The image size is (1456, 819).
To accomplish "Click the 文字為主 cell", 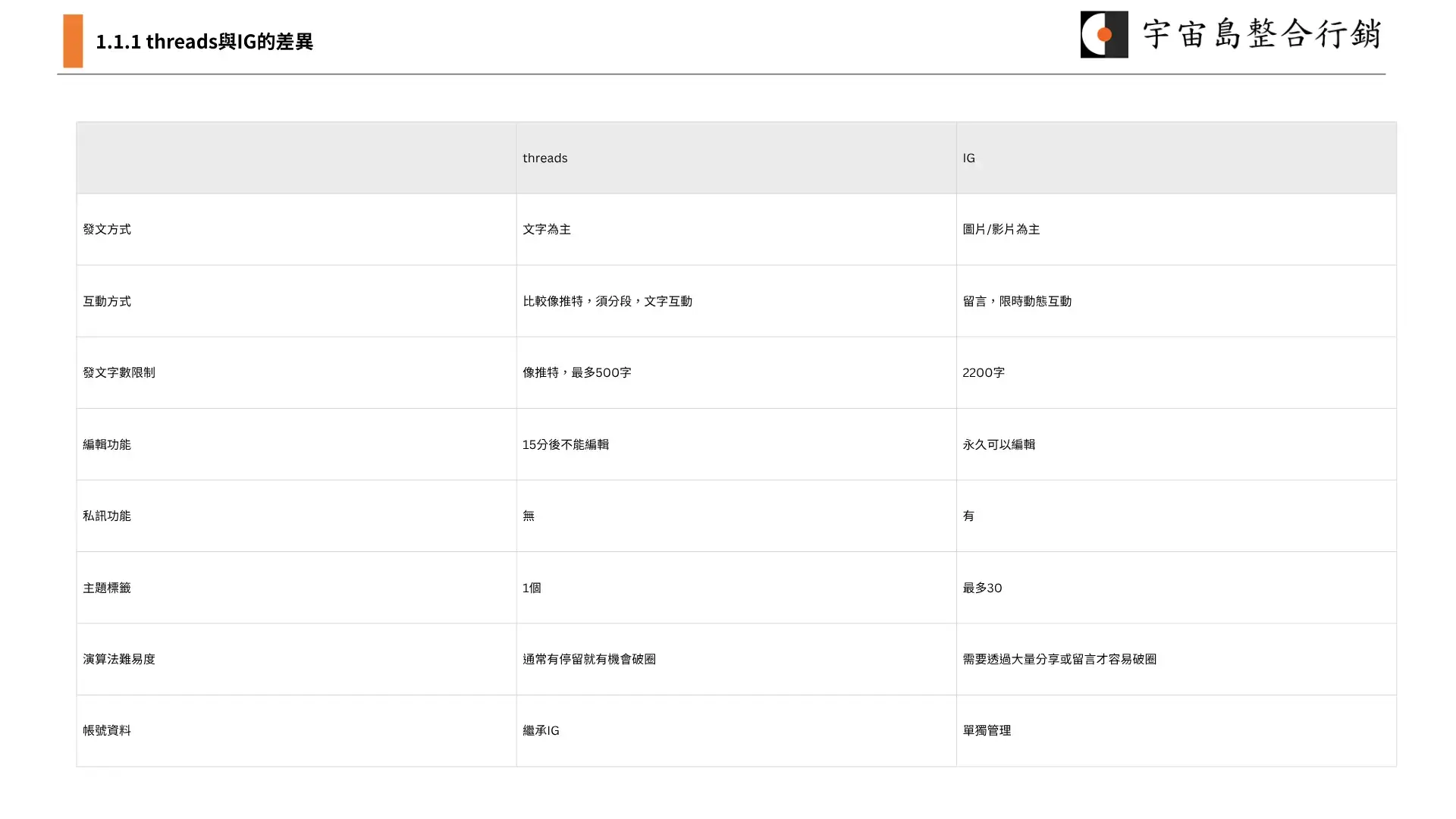I will [x=547, y=229].
